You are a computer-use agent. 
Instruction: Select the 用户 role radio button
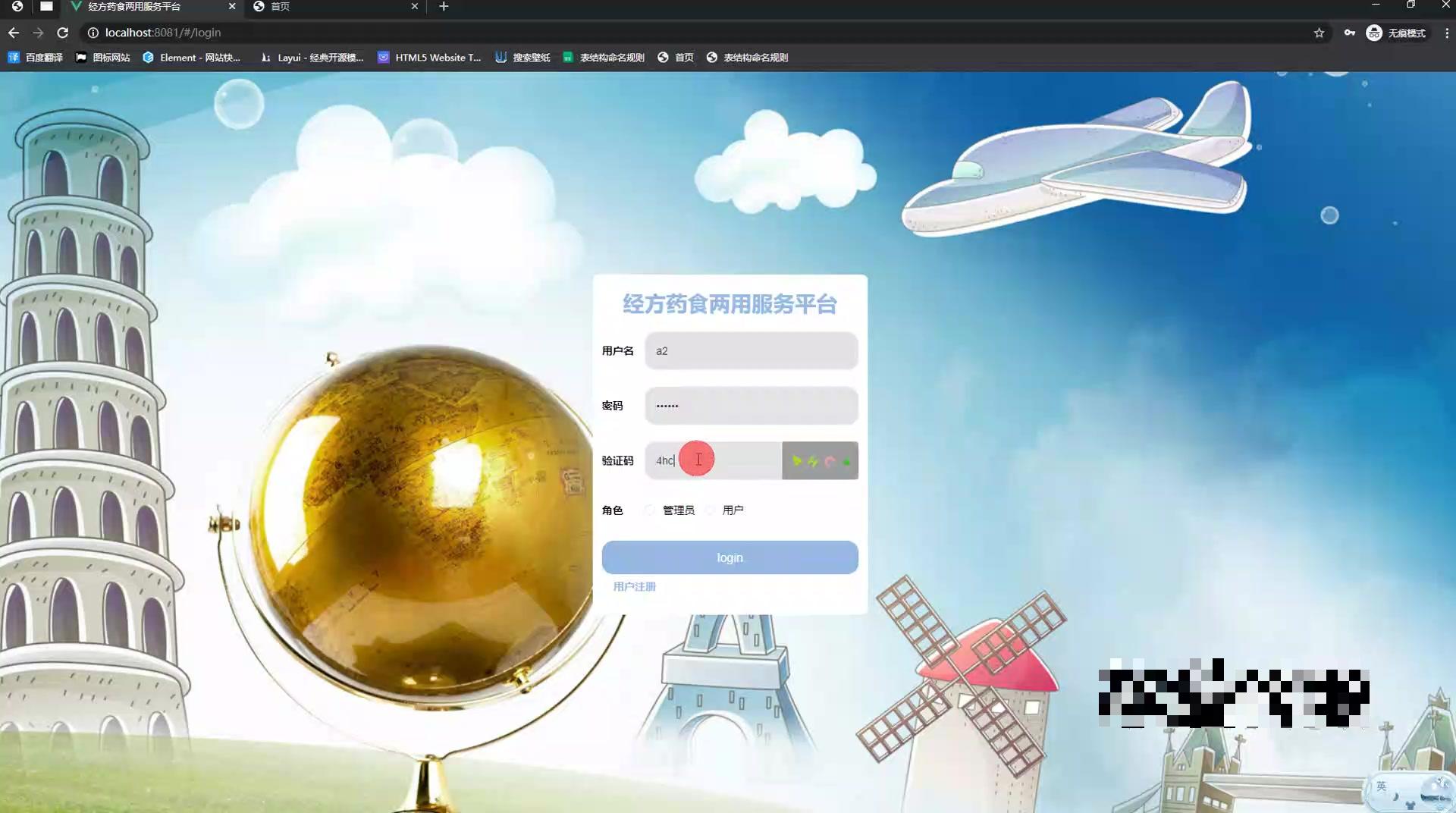pyautogui.click(x=710, y=510)
